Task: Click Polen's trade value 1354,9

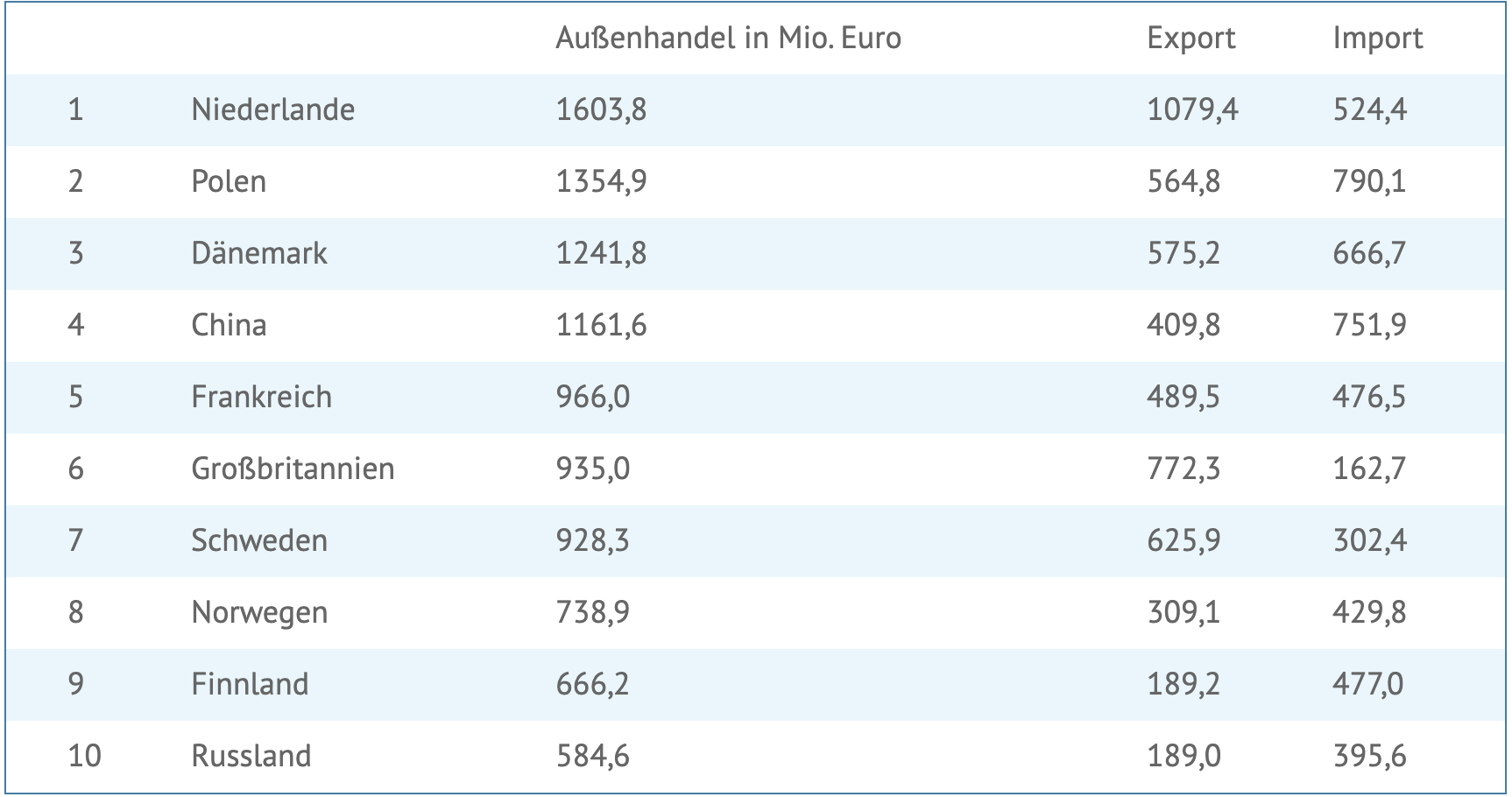Action: 601,182
